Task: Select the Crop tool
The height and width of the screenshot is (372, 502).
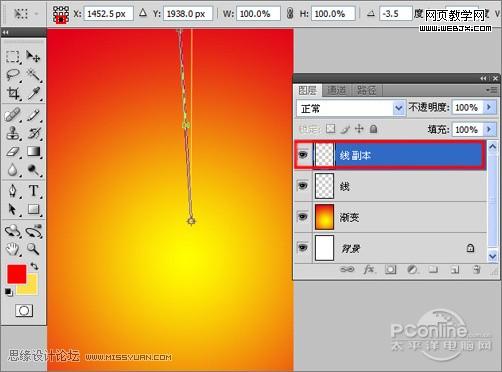Action: tap(13, 93)
